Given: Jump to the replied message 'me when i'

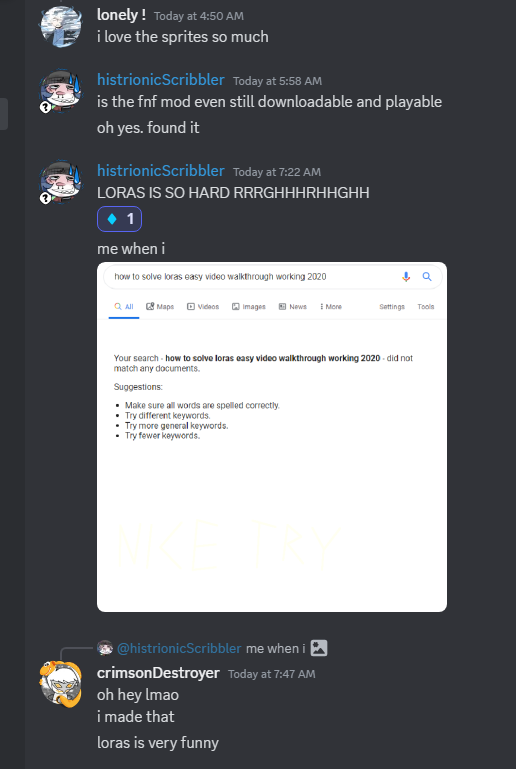Looking at the screenshot, I should point(275,648).
